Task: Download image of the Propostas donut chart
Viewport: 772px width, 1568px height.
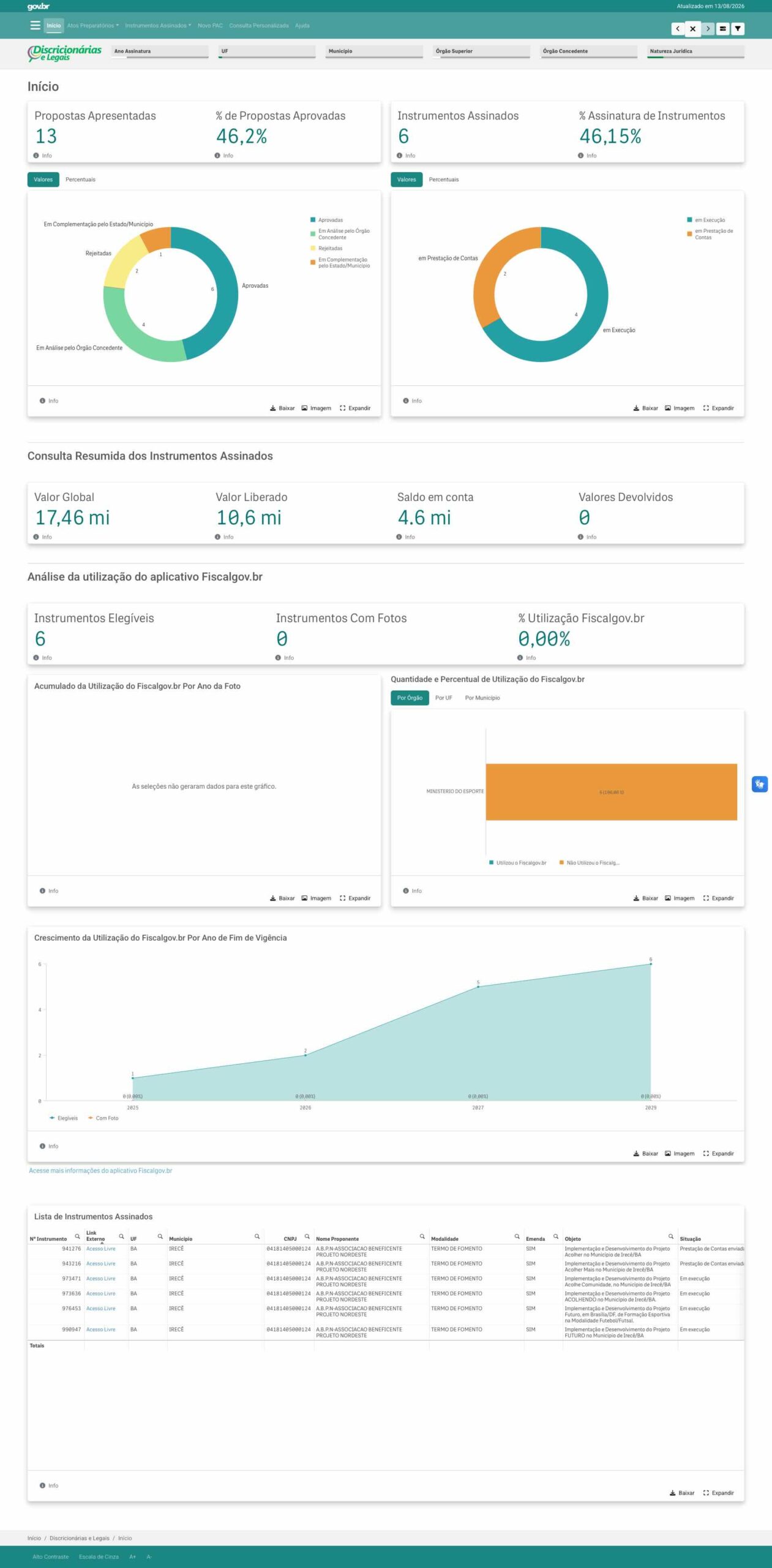Action: [317, 408]
